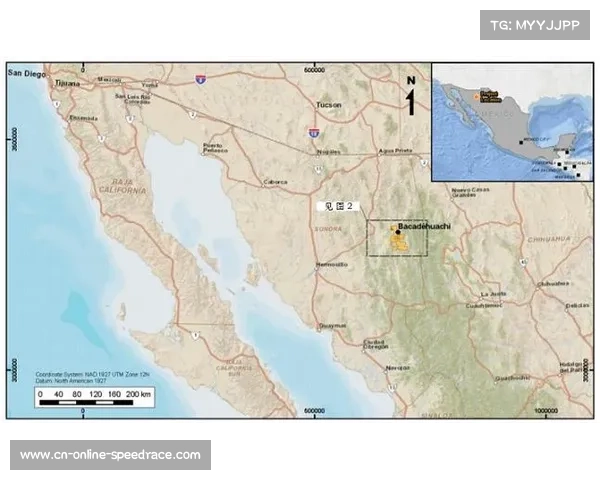Click the 'Nogales' label
The width and height of the screenshot is (600, 480).
click(329, 152)
